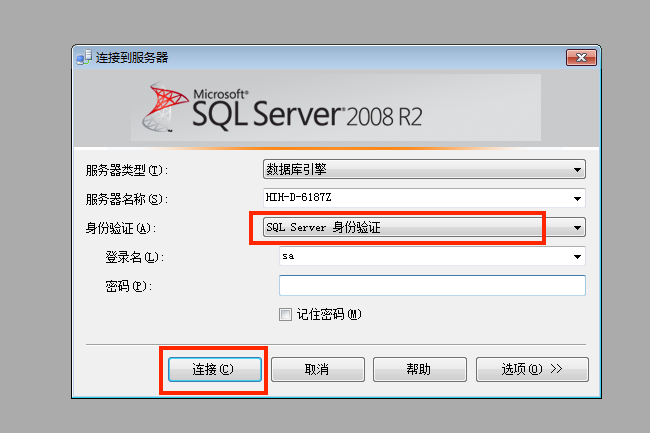Open the 服务器名称 dropdown arrow
The image size is (650, 433).
(577, 198)
